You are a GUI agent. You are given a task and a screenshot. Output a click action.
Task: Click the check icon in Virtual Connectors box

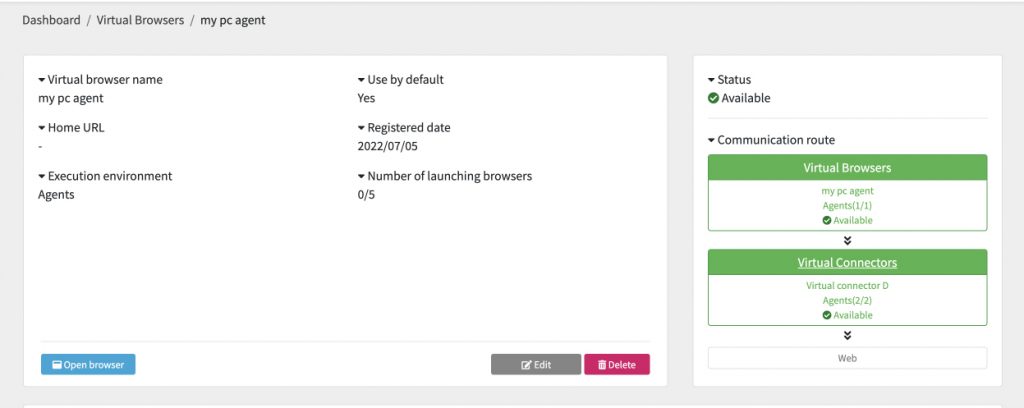[x=827, y=315]
